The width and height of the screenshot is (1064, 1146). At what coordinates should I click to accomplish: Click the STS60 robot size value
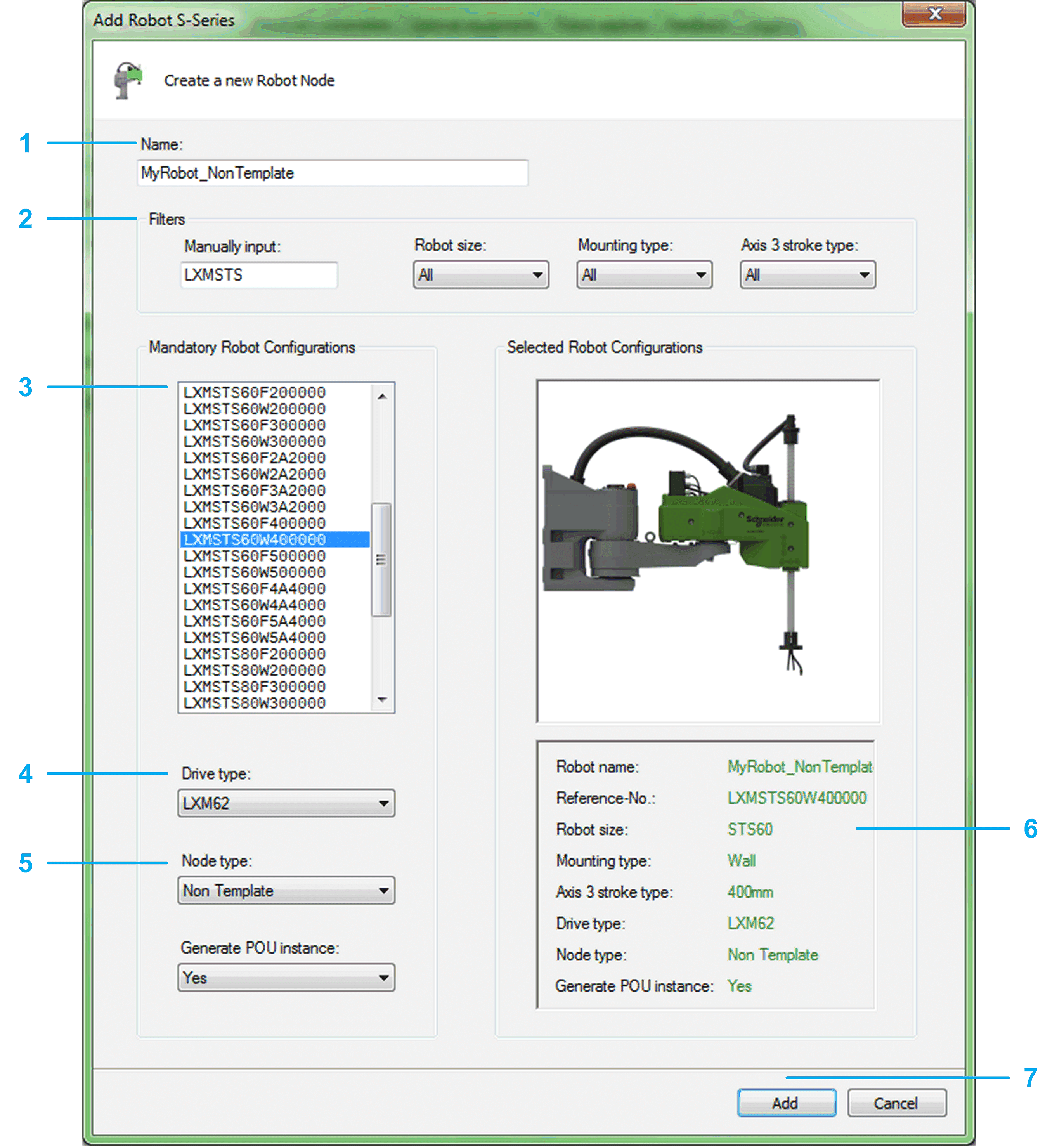click(750, 829)
